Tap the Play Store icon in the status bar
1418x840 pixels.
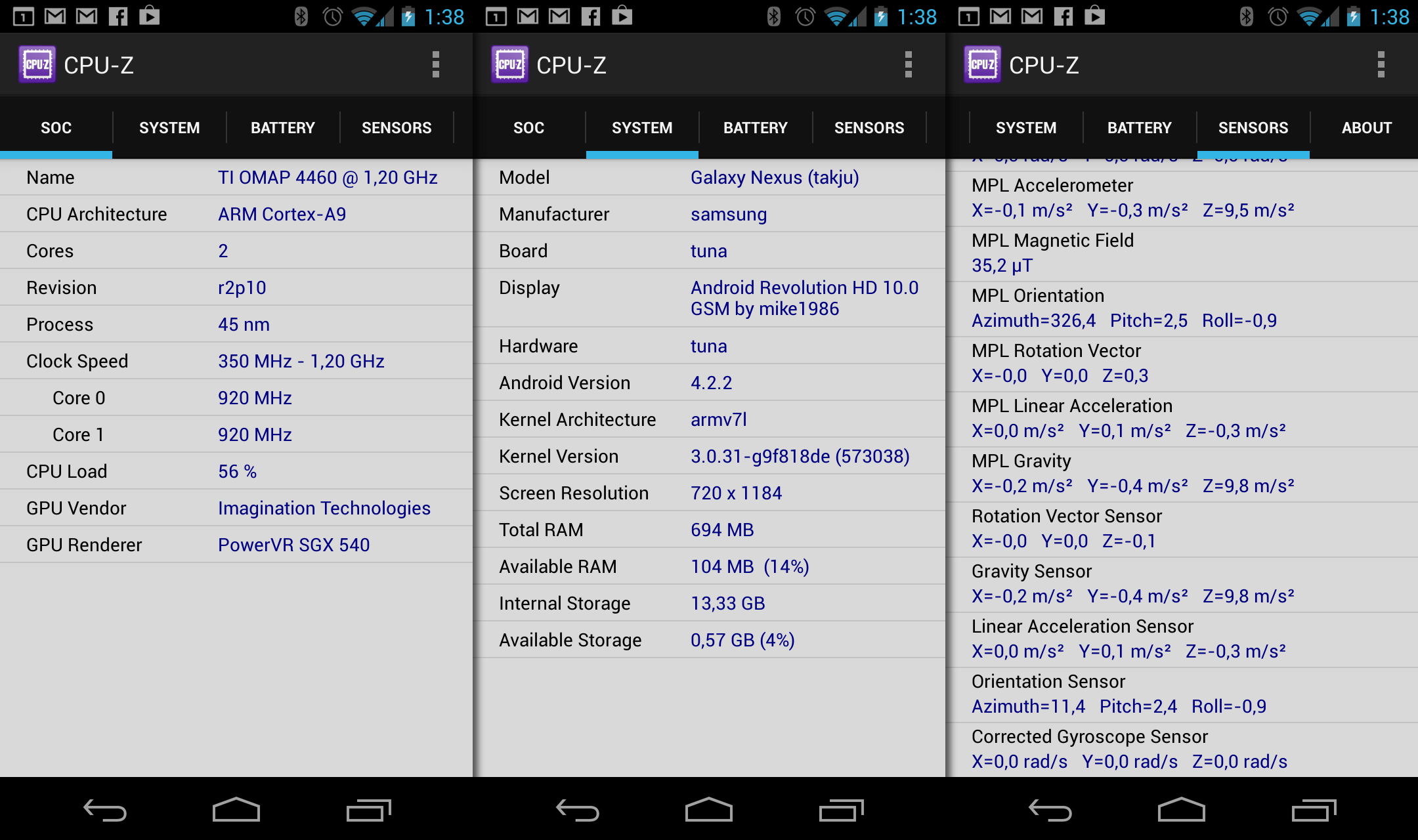click(150, 15)
